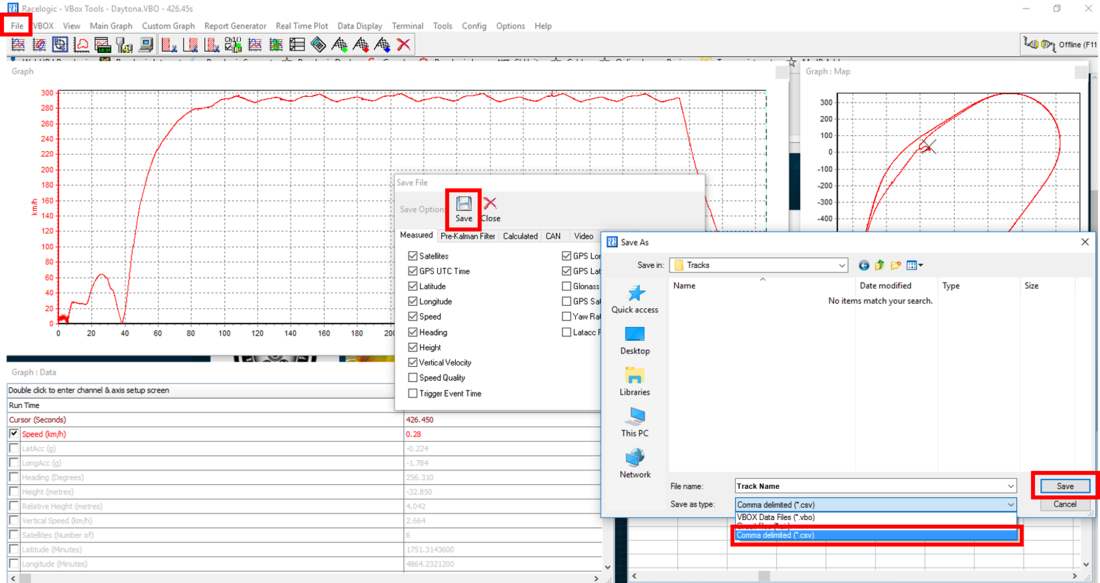Click the leftmost graph icon in the toolbar
The image size is (1100, 583).
coord(18,44)
